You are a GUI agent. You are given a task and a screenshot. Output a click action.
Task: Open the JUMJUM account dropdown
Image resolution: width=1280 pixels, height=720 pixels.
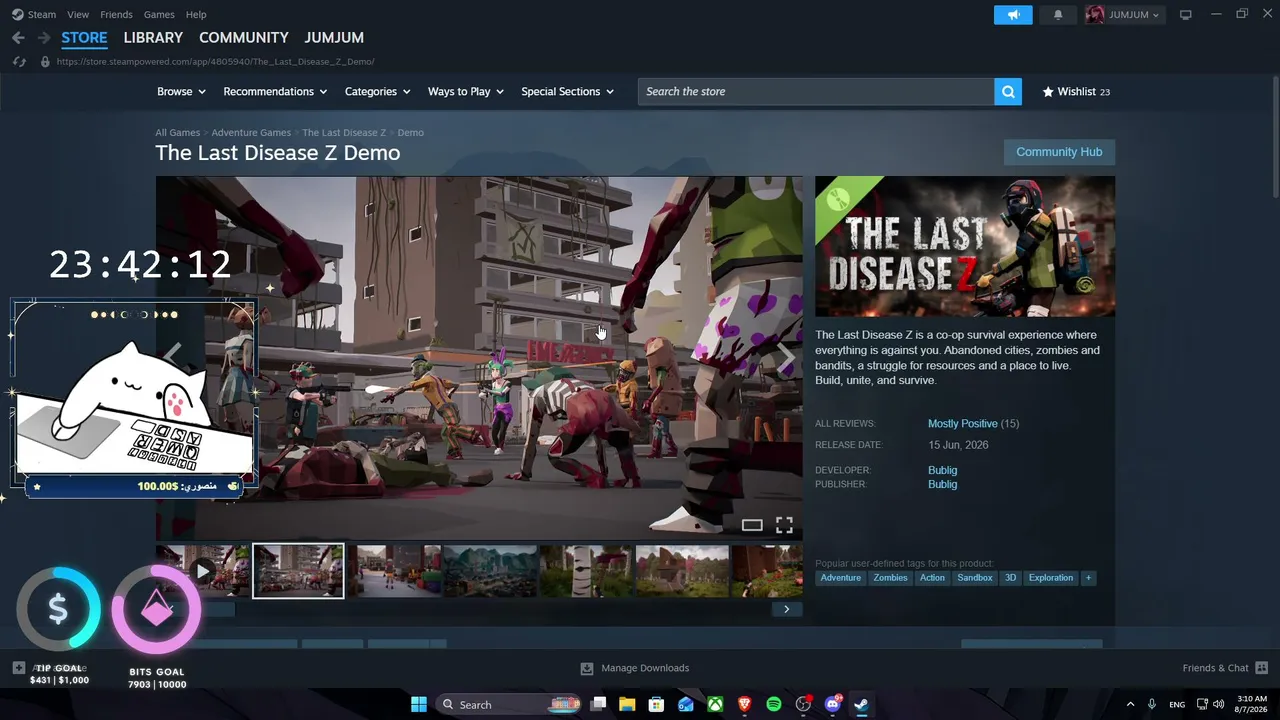click(1123, 15)
